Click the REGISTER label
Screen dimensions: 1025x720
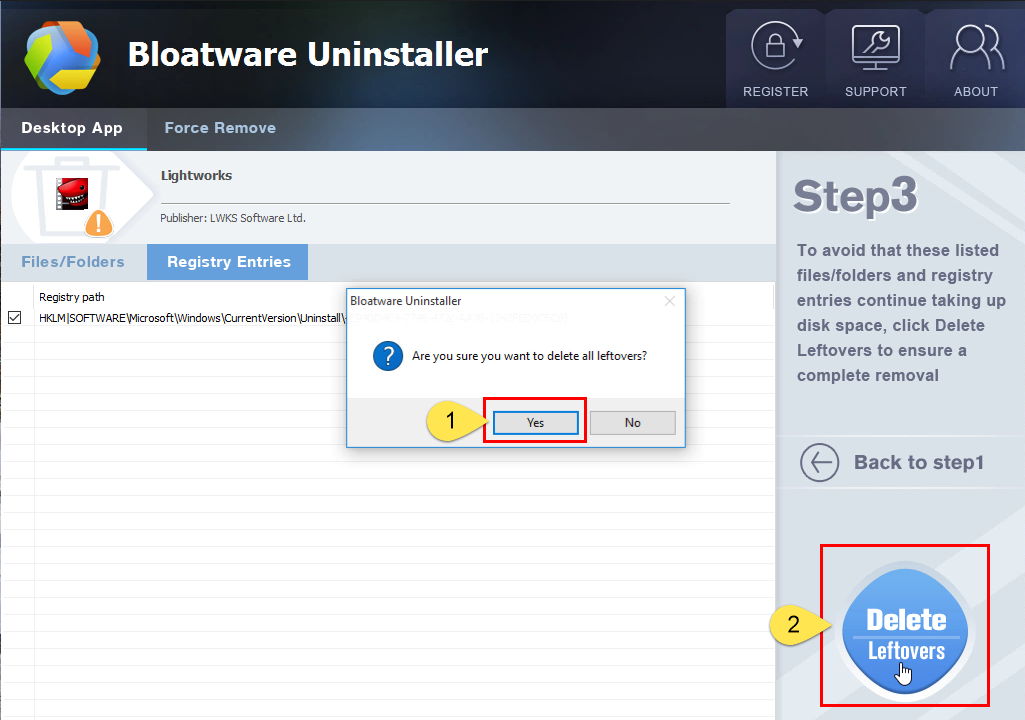pyautogui.click(x=776, y=92)
